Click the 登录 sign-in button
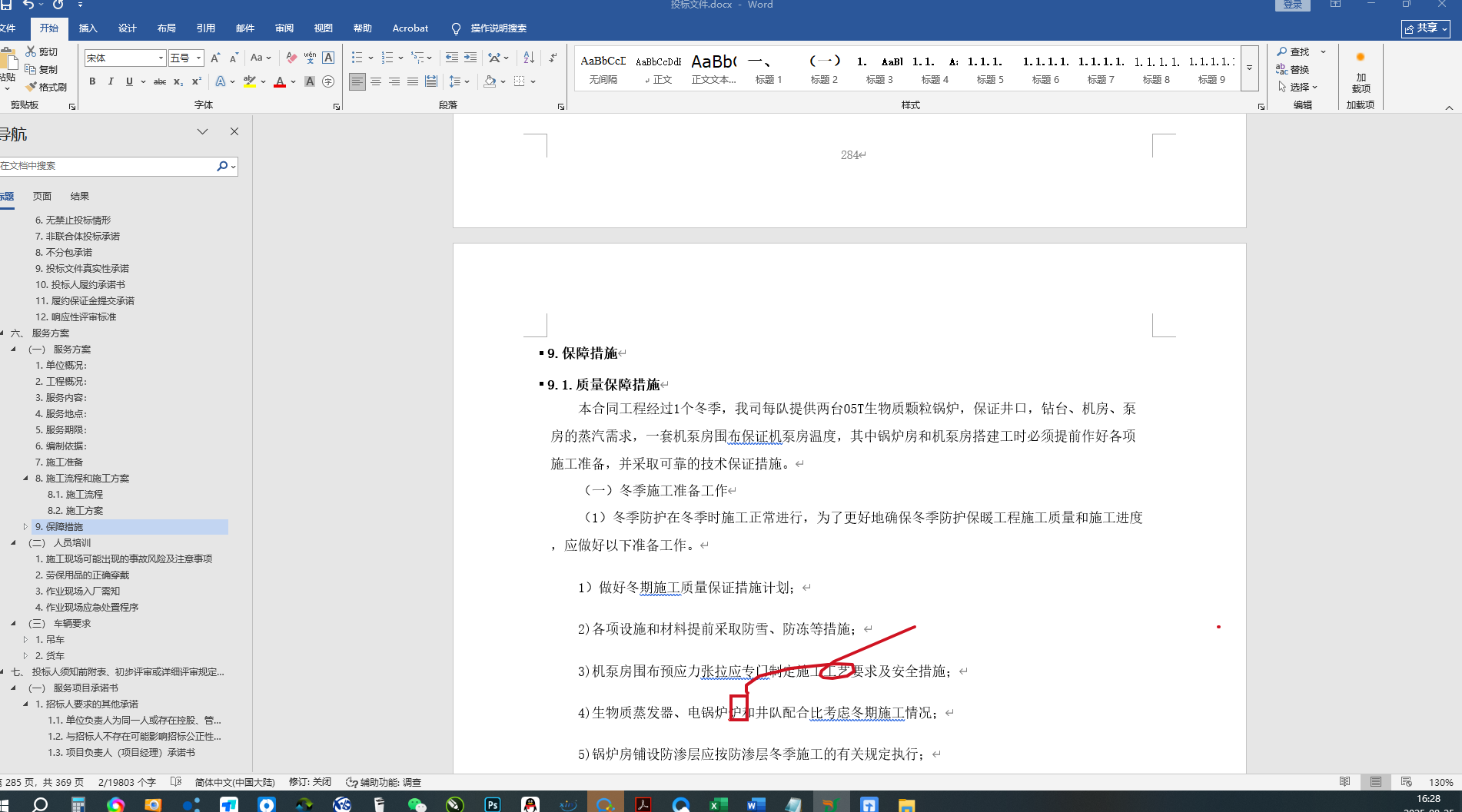The width and height of the screenshot is (1462, 812). [x=1293, y=5]
